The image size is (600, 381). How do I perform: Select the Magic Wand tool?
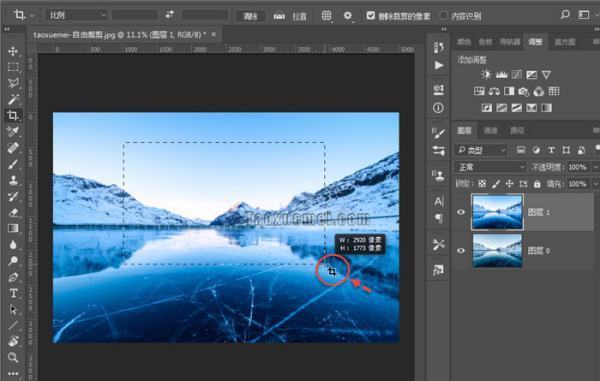(13, 99)
